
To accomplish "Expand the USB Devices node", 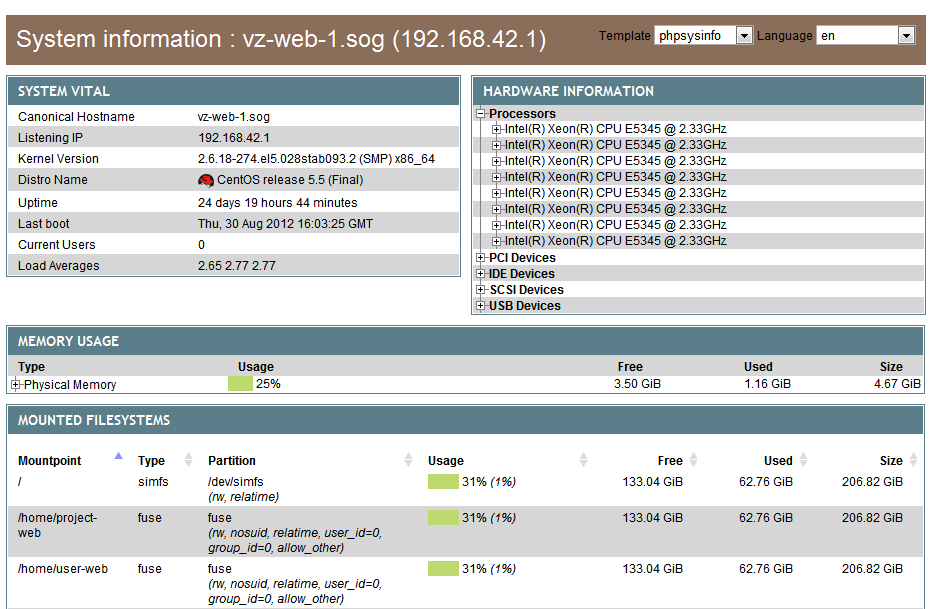I will 481,306.
